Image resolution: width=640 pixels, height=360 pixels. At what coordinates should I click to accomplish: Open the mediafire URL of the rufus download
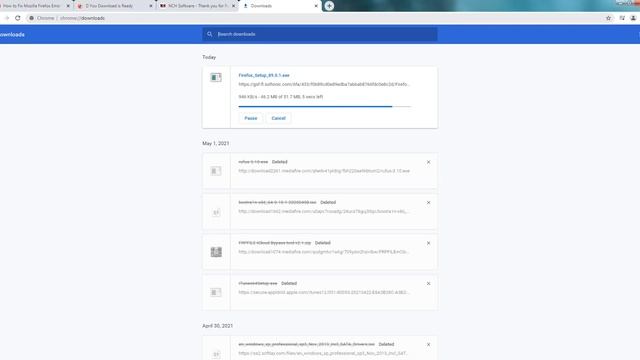tap(324, 171)
